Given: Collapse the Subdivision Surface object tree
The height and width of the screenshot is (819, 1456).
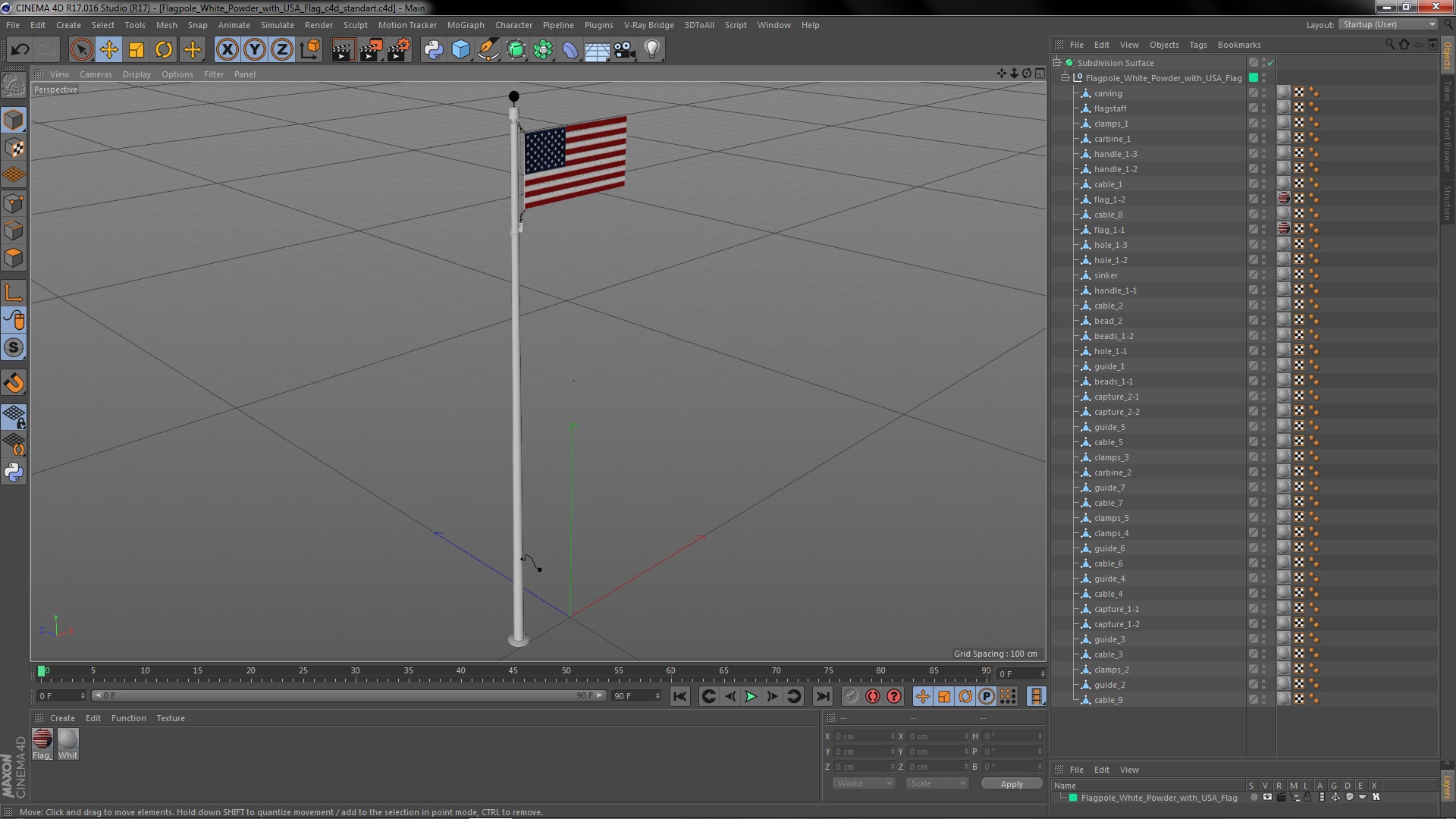Looking at the screenshot, I should [x=1057, y=63].
